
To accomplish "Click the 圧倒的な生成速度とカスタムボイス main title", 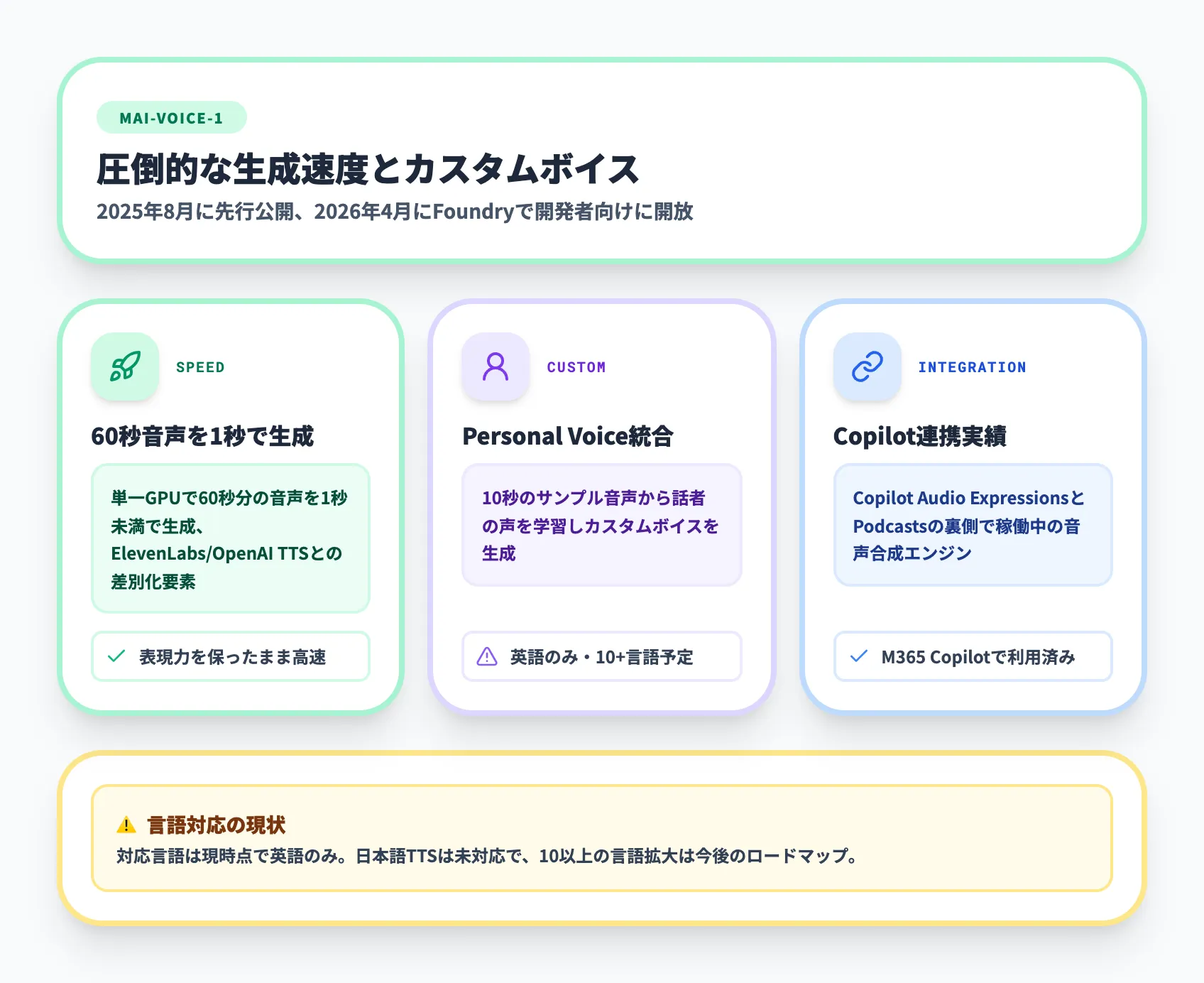I will tap(368, 170).
